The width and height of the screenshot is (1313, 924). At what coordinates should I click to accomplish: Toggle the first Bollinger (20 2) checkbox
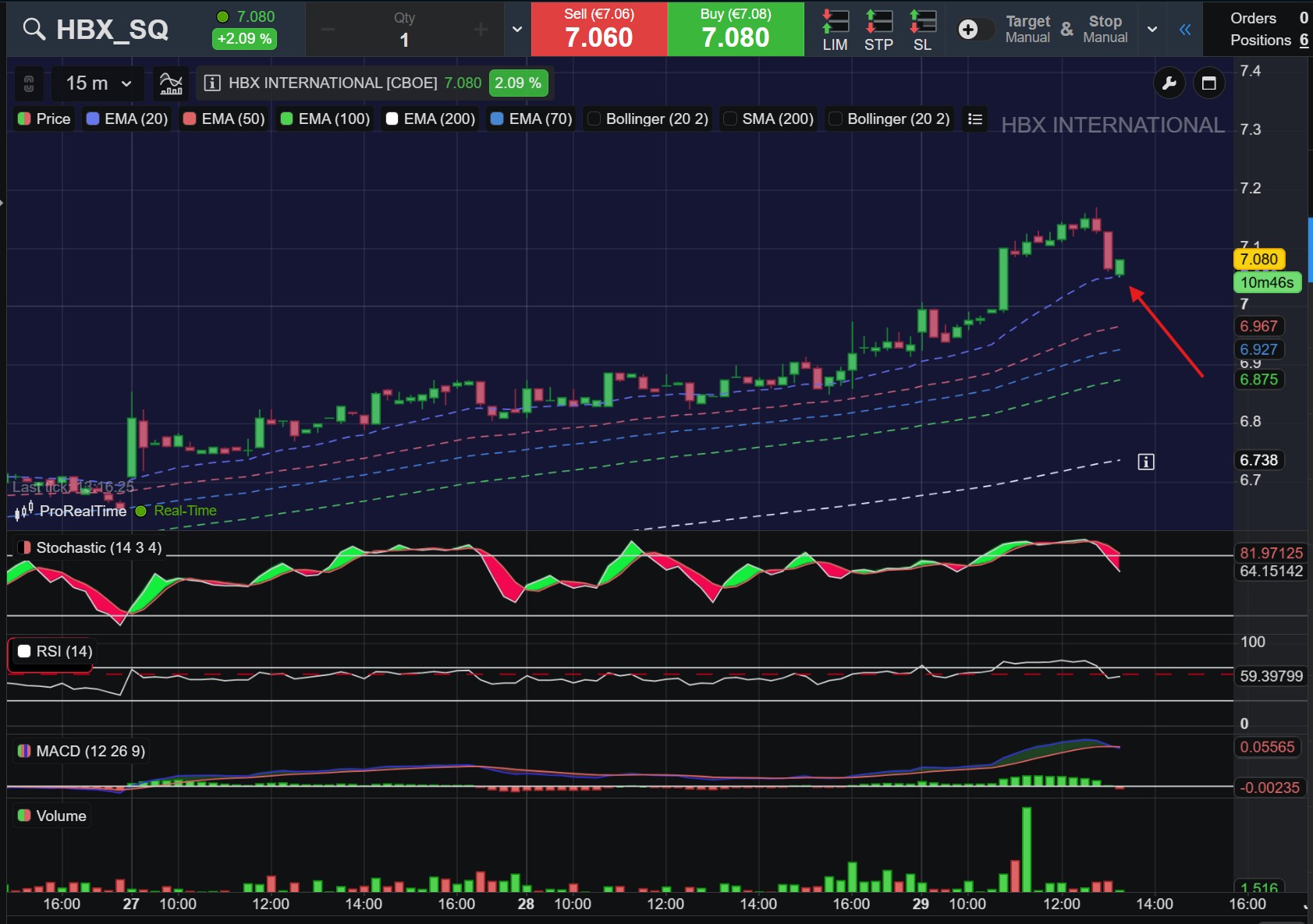[x=594, y=119]
